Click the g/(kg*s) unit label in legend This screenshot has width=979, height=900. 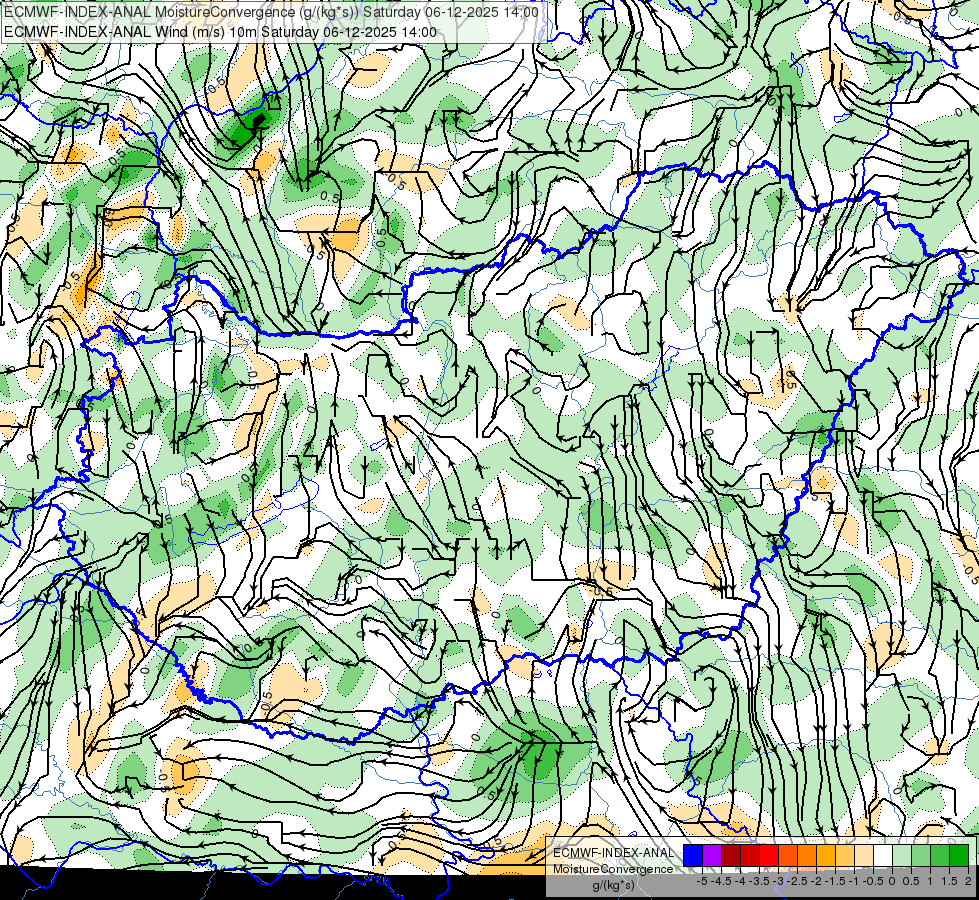point(613,886)
